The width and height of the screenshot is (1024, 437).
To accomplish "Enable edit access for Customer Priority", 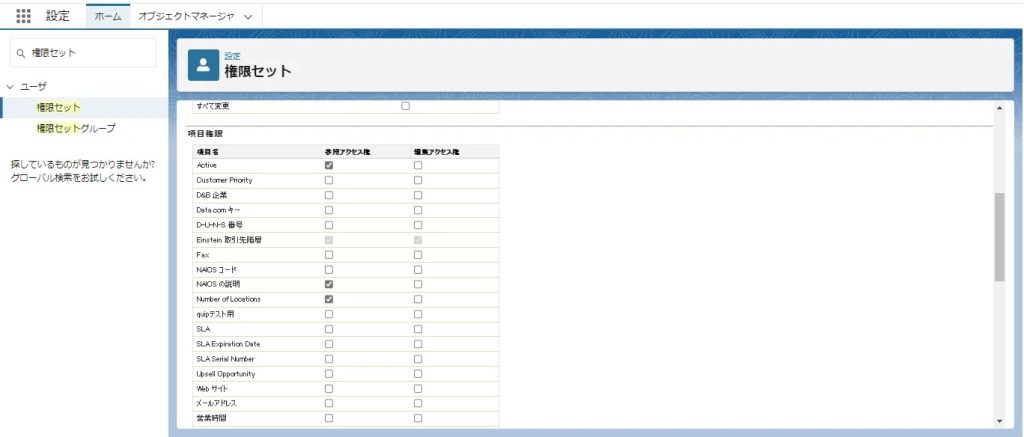I will [418, 180].
